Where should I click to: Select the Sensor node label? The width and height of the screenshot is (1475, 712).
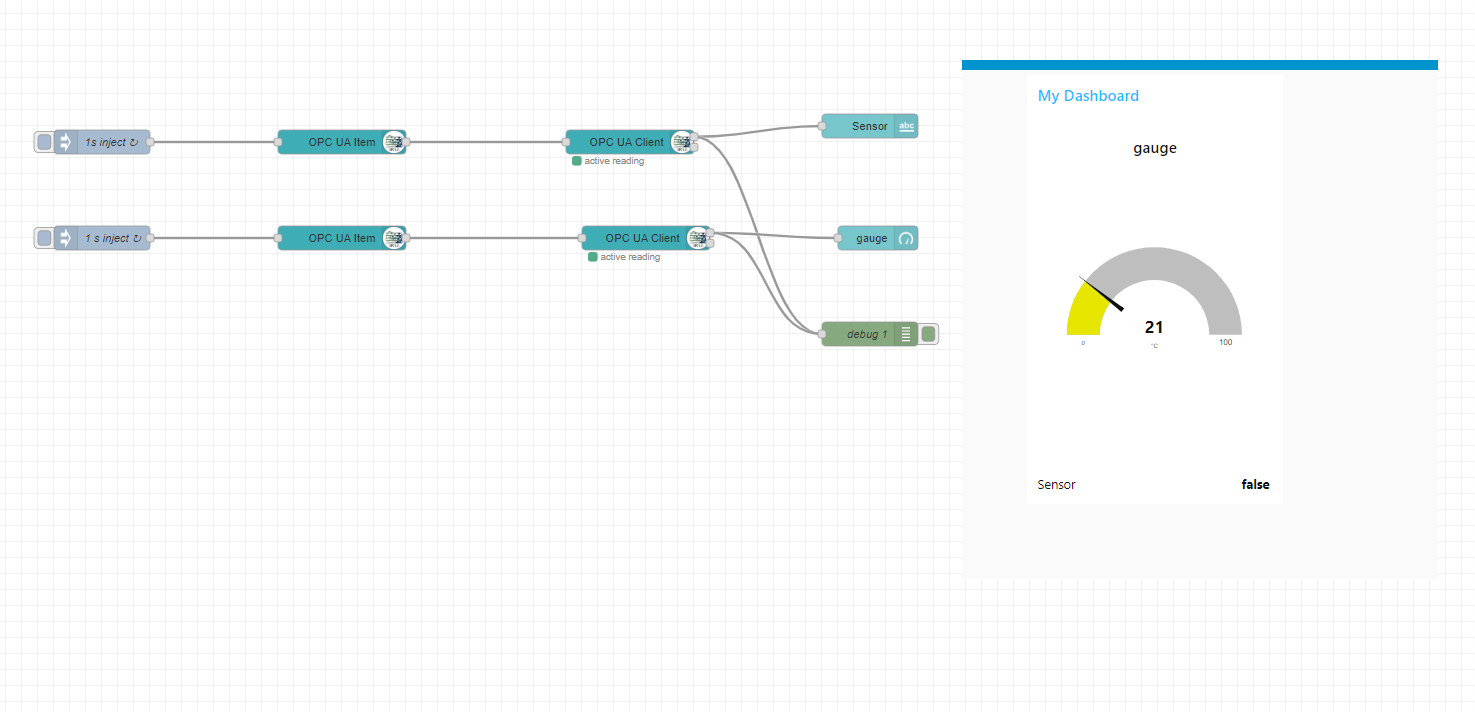[x=869, y=126]
